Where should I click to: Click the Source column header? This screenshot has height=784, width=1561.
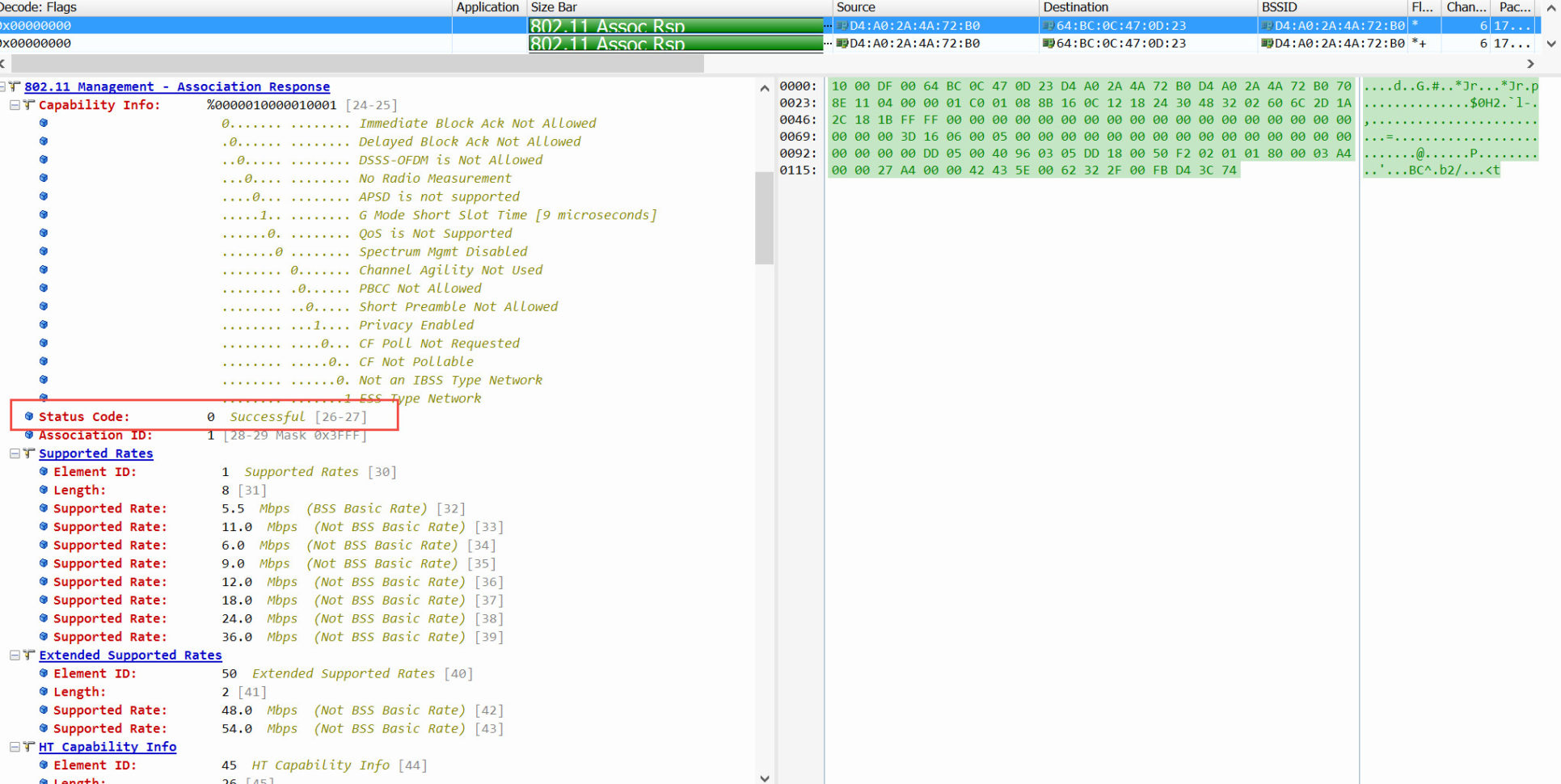[855, 7]
